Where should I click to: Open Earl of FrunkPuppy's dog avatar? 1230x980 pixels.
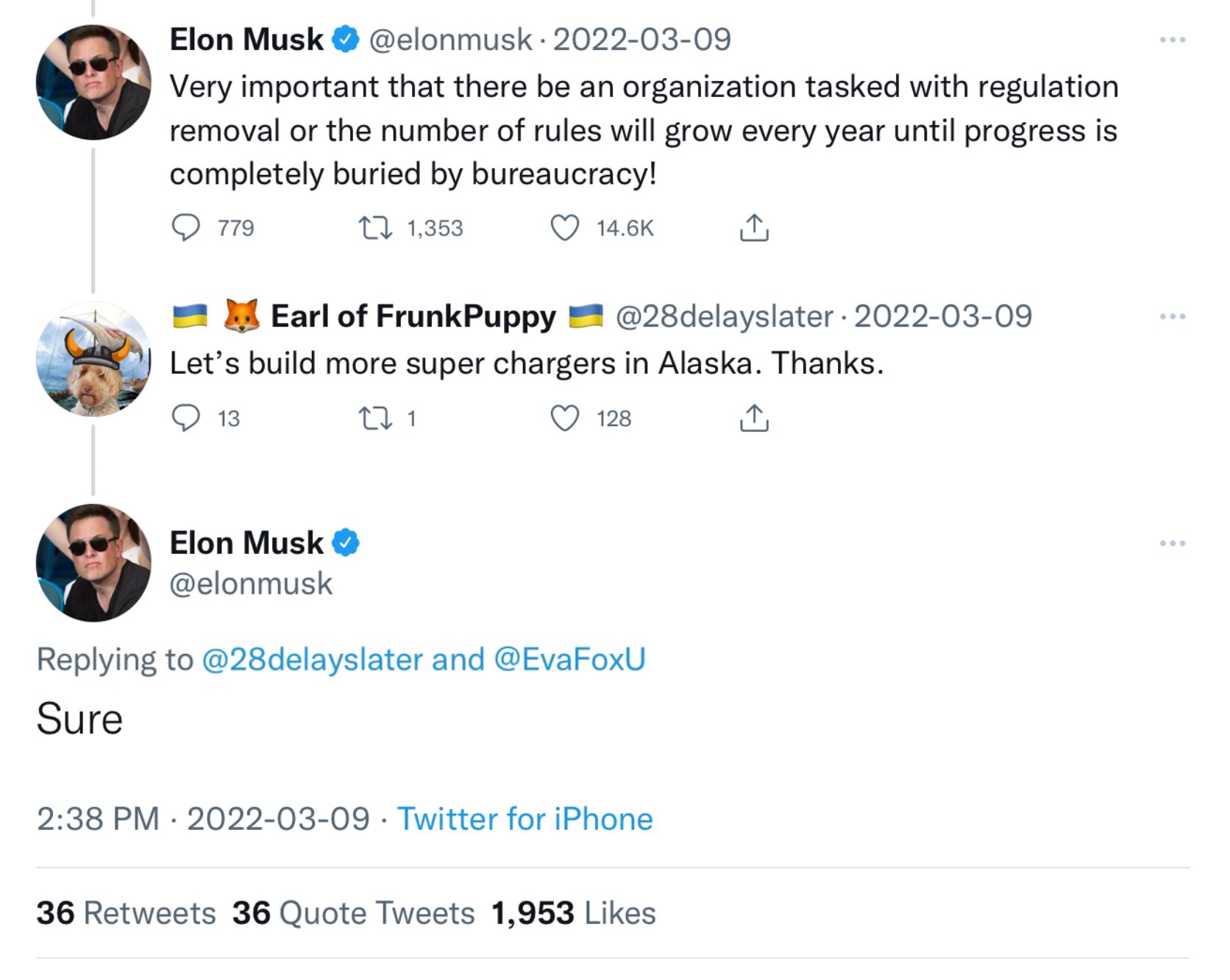(x=93, y=360)
